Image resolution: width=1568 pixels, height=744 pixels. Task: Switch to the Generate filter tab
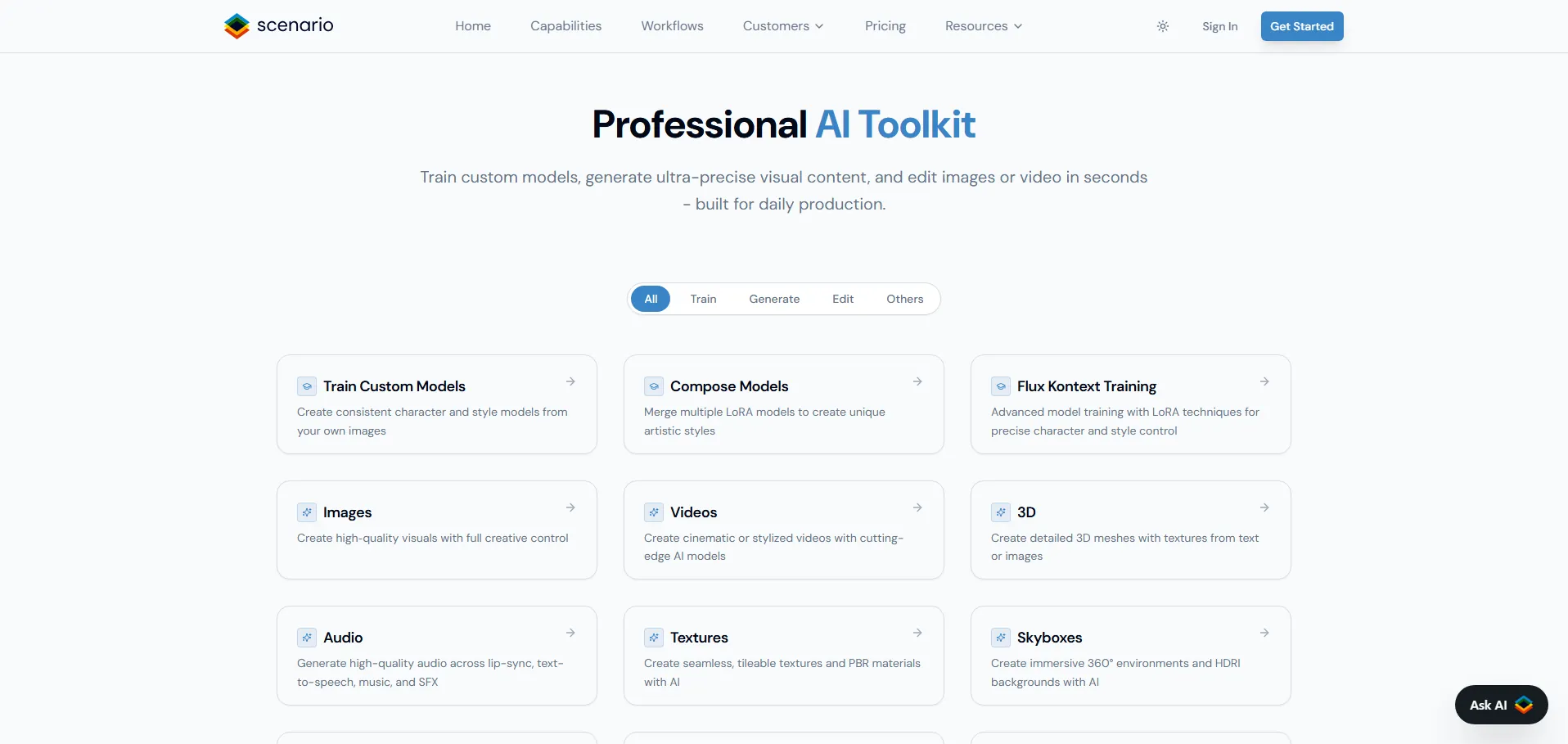pos(774,299)
